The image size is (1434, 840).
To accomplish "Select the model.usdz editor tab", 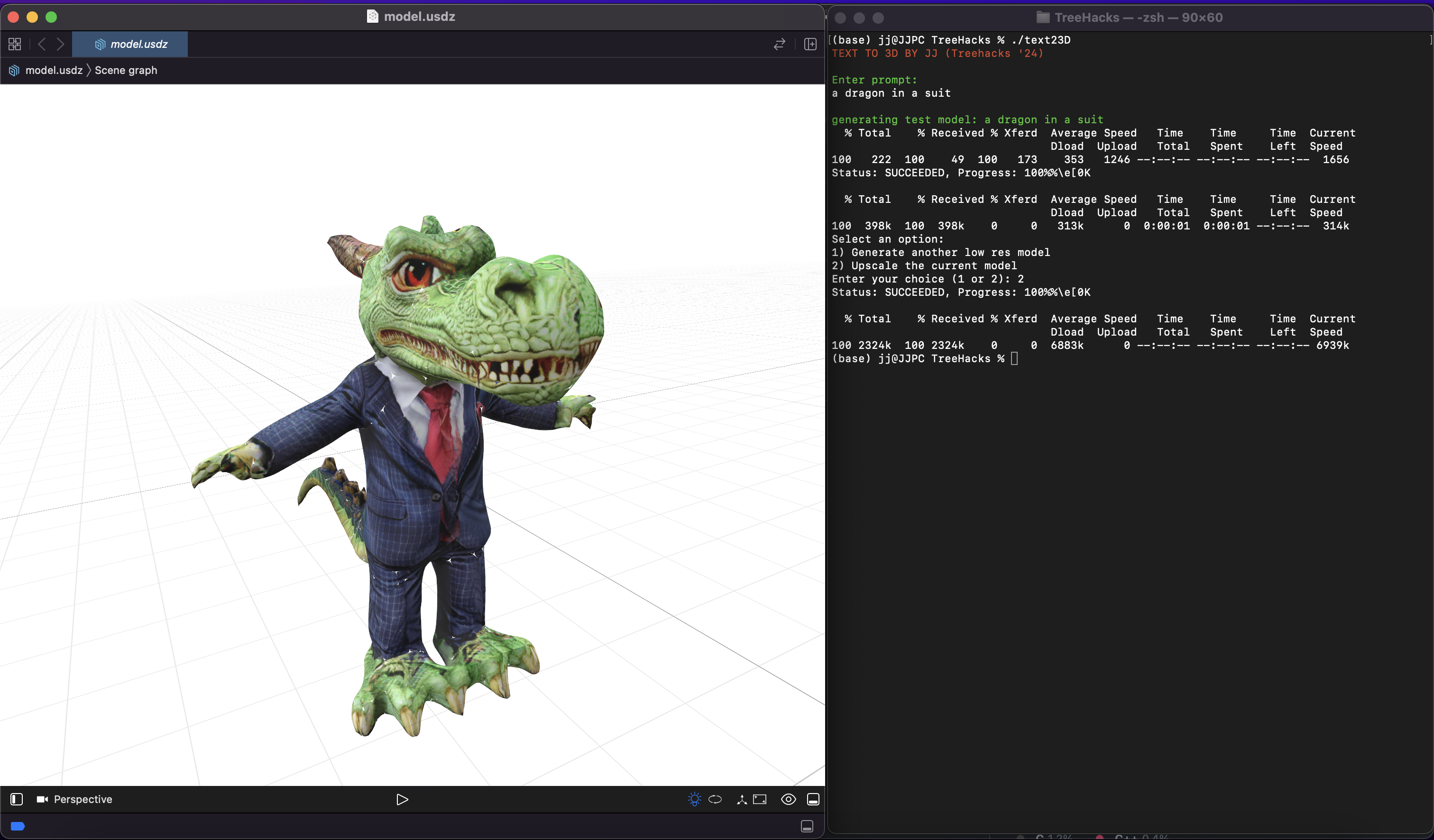I will [131, 44].
